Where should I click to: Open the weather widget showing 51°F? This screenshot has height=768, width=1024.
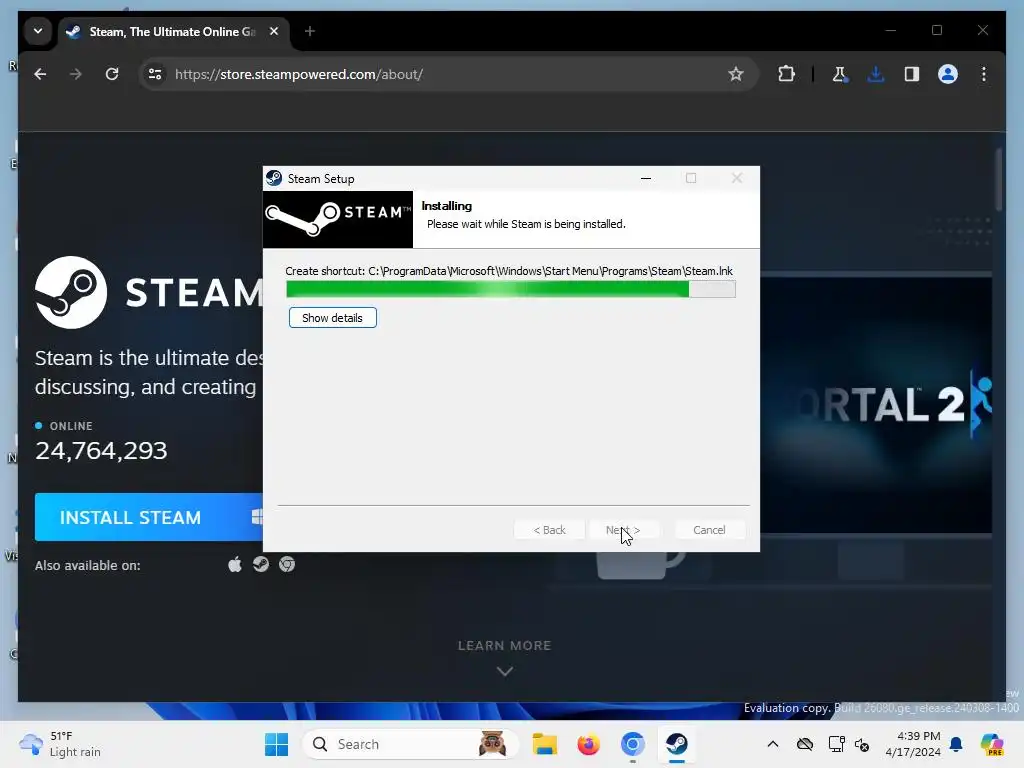pos(60,744)
